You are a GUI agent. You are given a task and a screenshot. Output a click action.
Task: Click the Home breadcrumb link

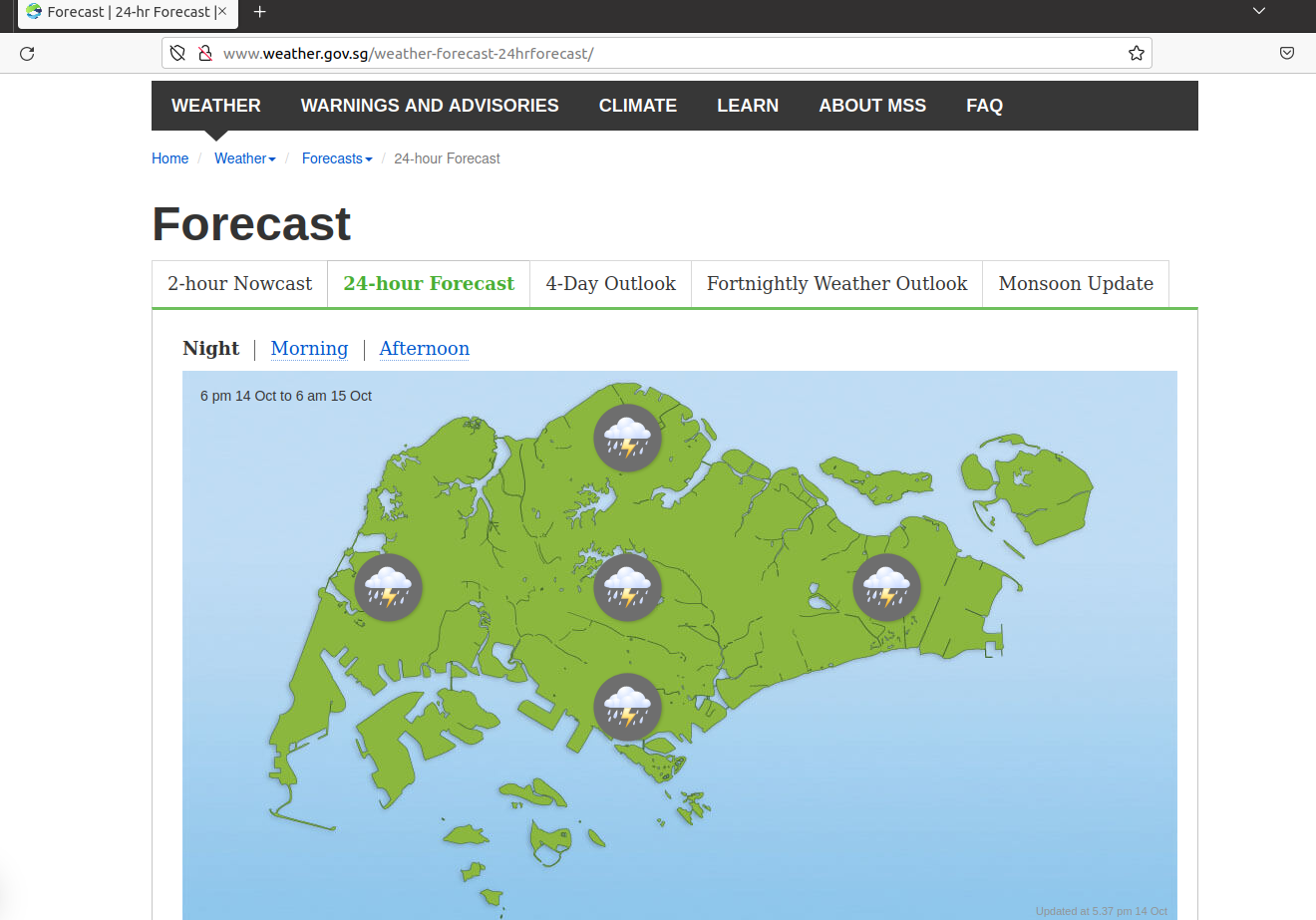point(169,158)
